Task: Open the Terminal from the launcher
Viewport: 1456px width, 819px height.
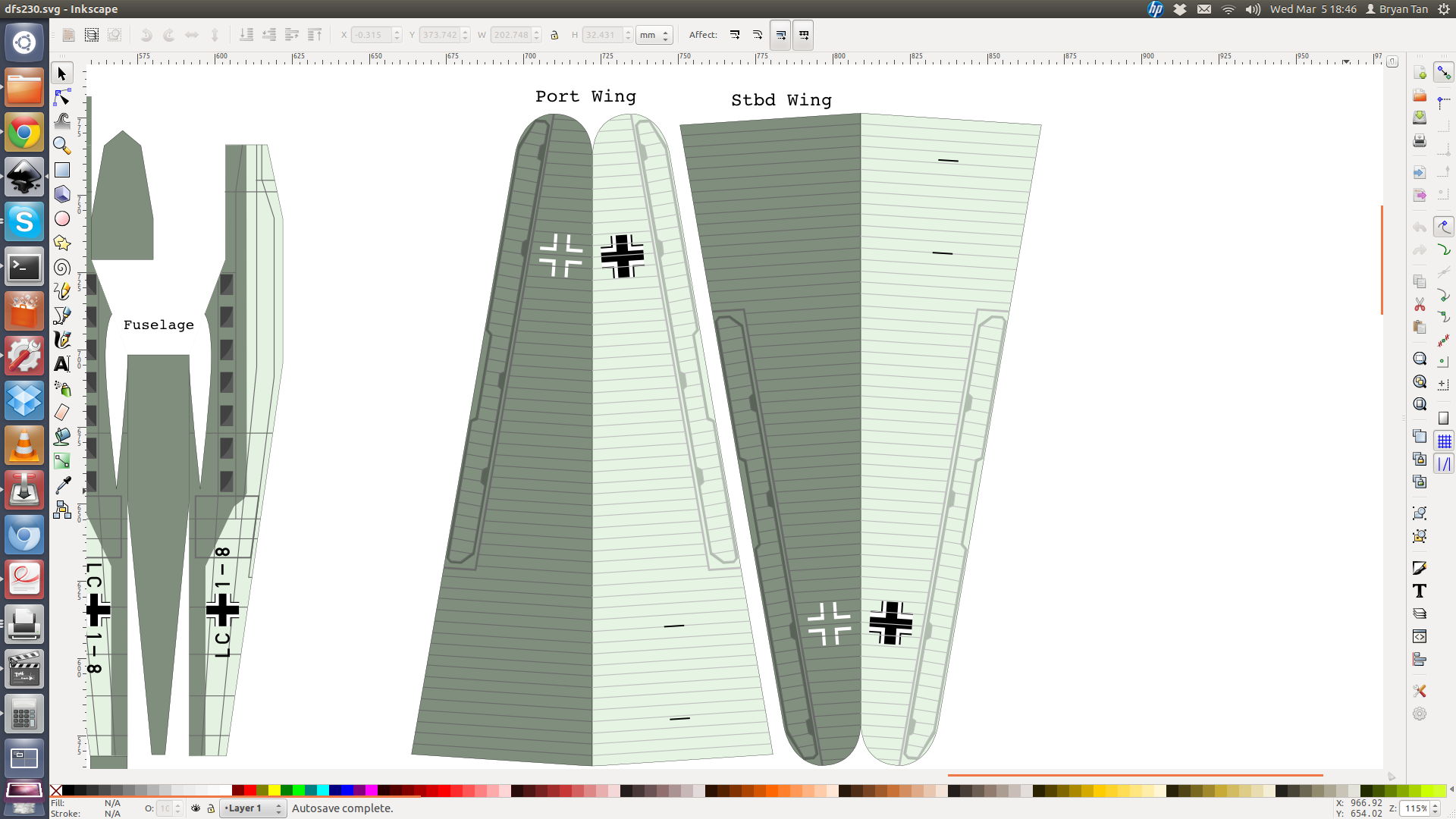Action: click(x=24, y=267)
